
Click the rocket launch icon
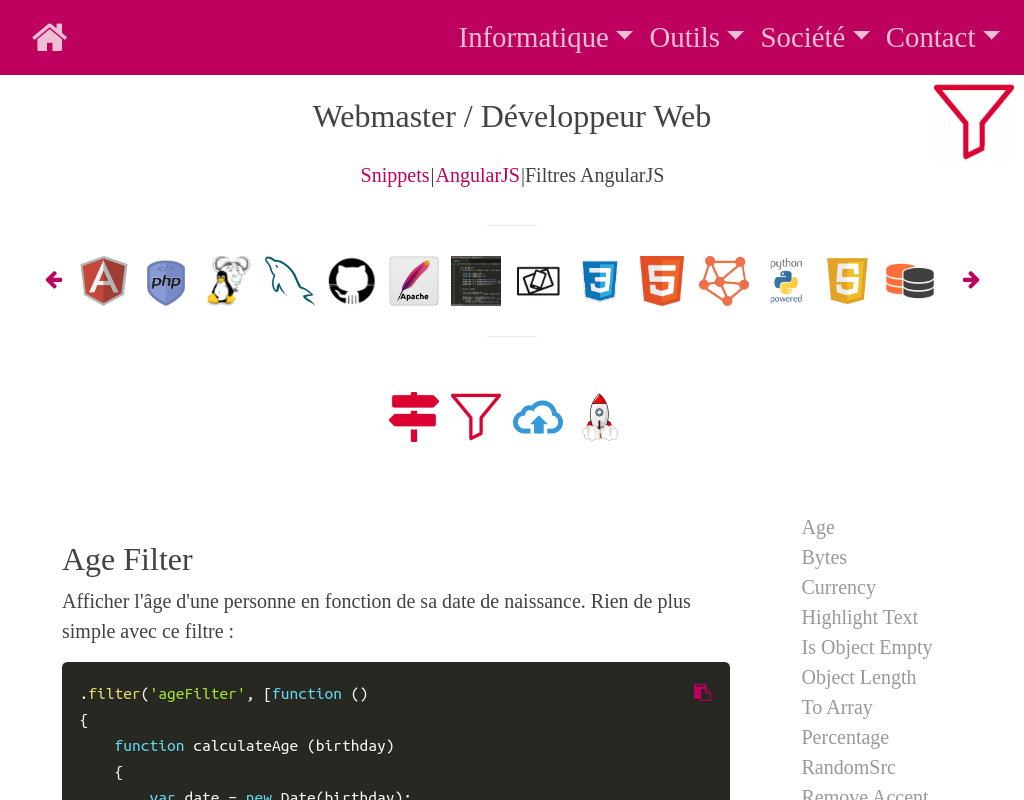pyautogui.click(x=599, y=416)
